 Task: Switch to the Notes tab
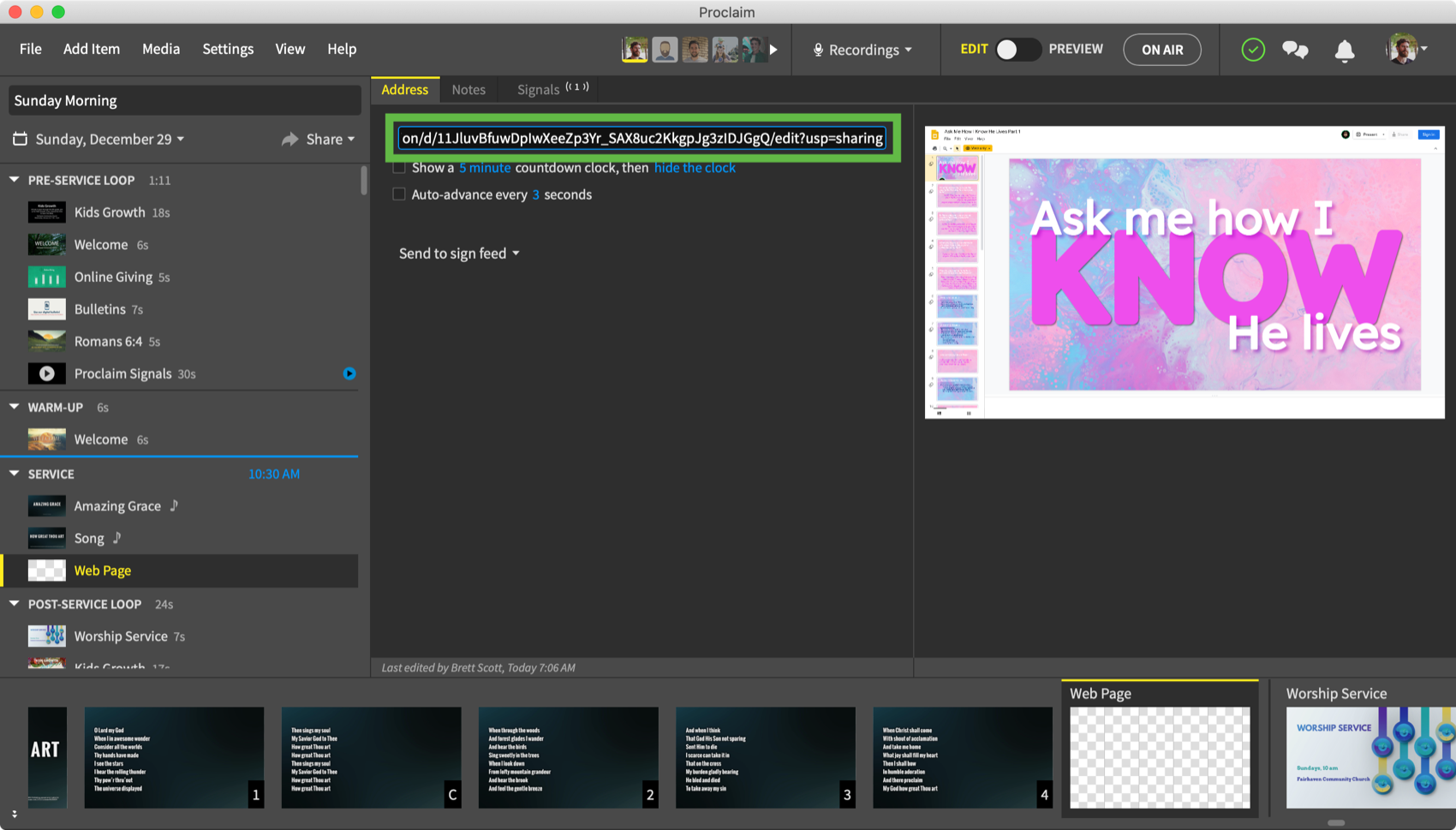tap(468, 89)
